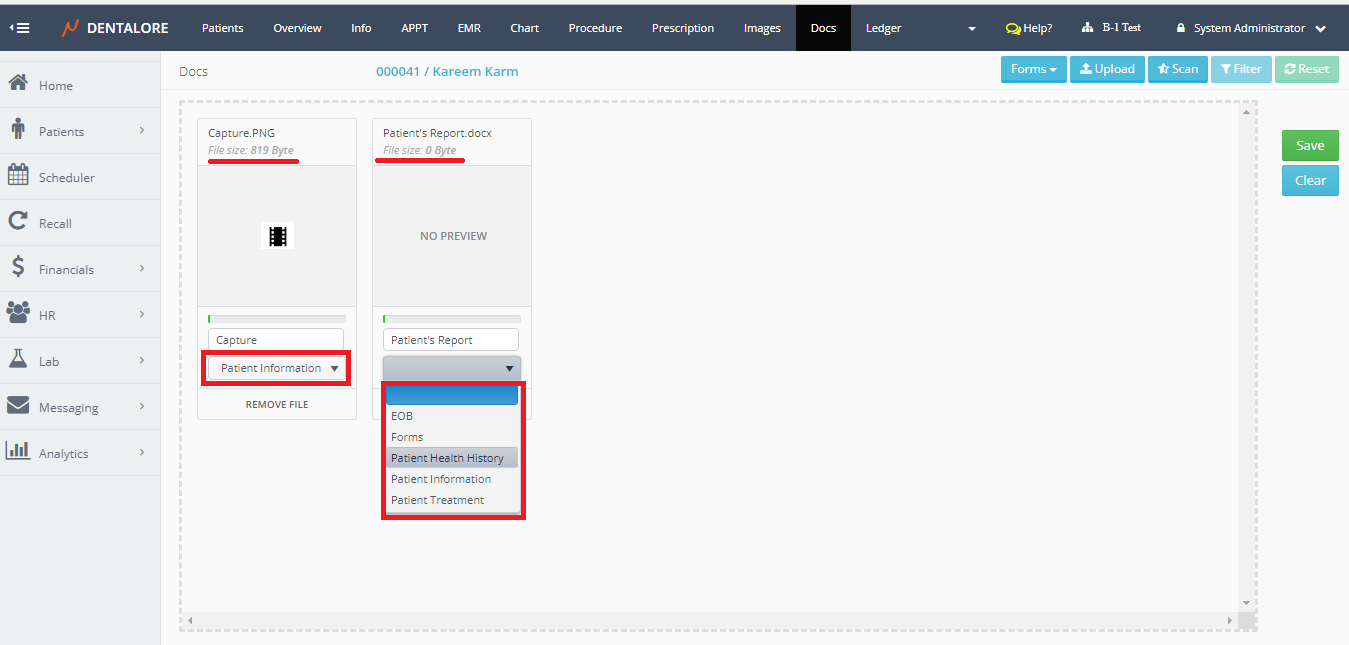Click the Lab flask icon

tap(17, 360)
